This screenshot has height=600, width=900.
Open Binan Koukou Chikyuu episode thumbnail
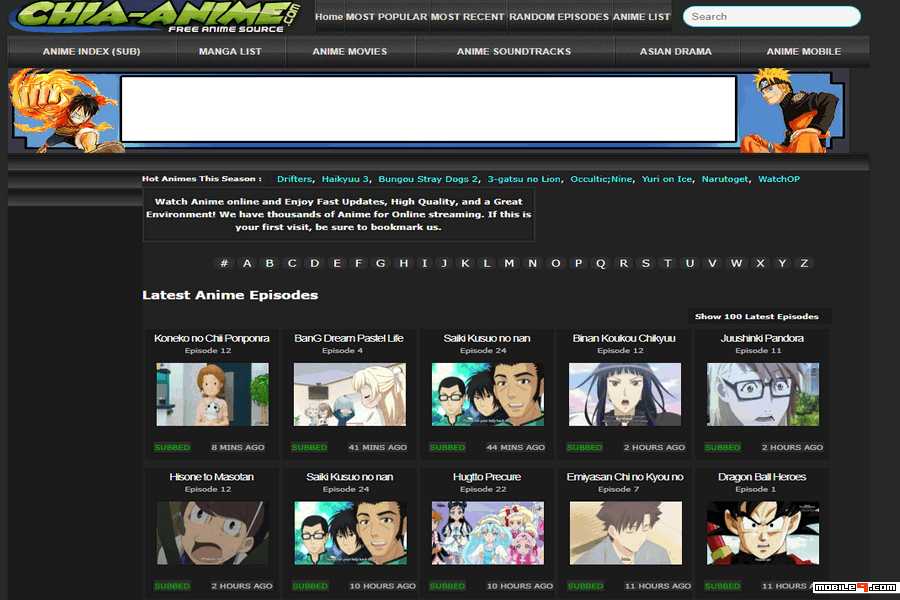(x=625, y=394)
